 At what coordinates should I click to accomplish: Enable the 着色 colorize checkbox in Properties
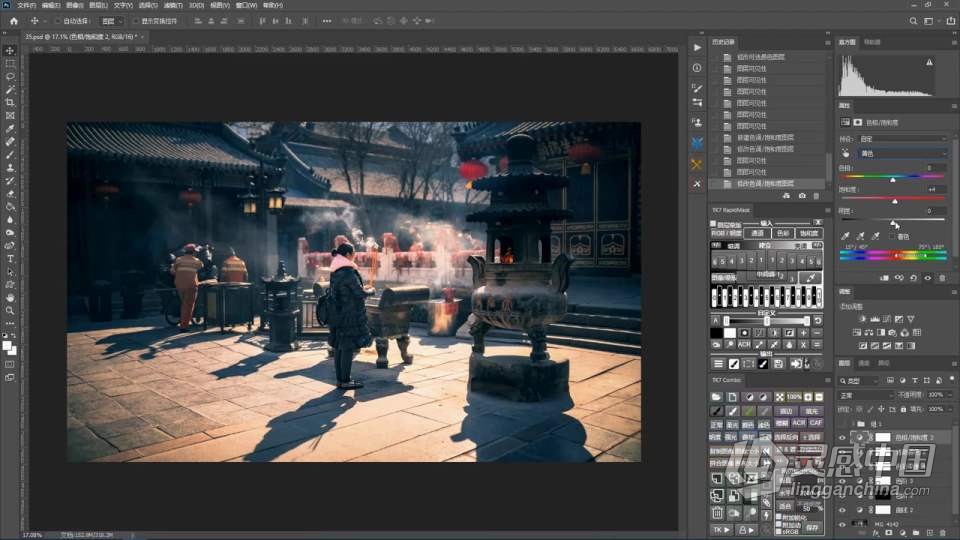(893, 236)
